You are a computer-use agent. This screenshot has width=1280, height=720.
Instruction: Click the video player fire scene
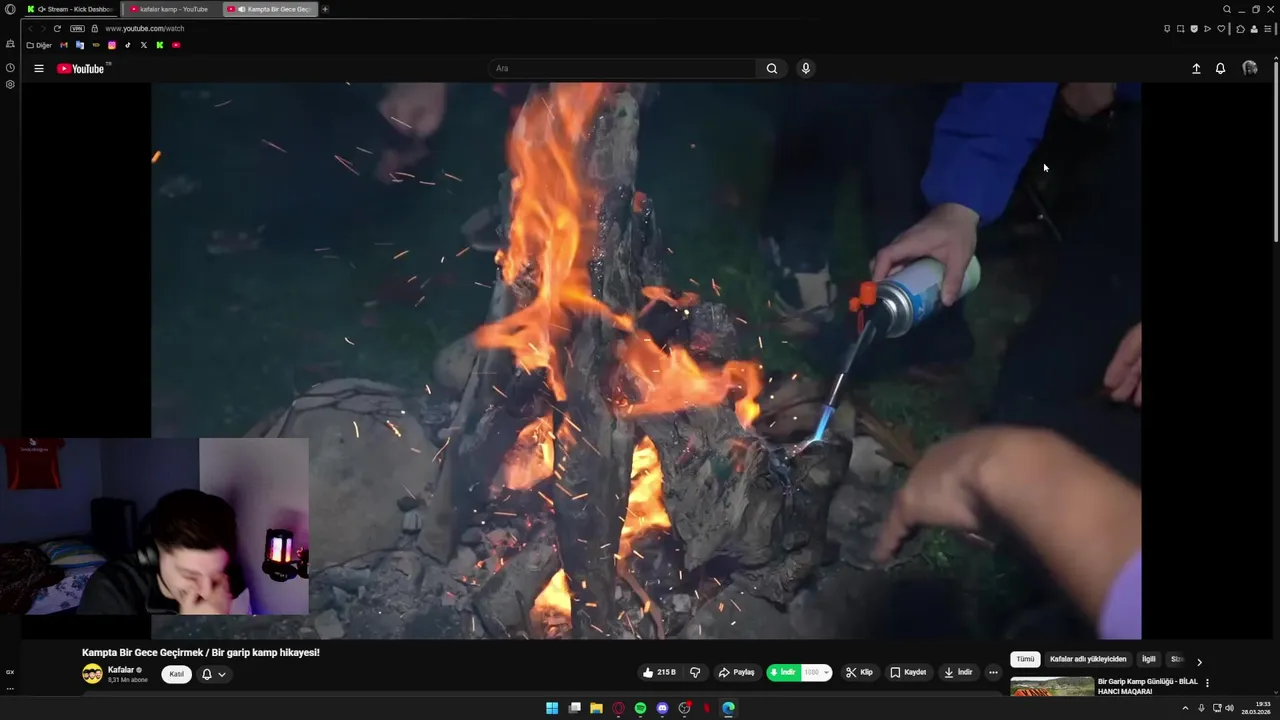coord(646,360)
